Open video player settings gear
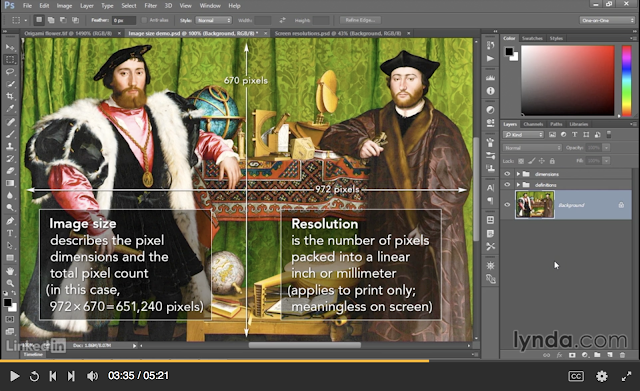This screenshot has width=640, height=391. [602, 376]
